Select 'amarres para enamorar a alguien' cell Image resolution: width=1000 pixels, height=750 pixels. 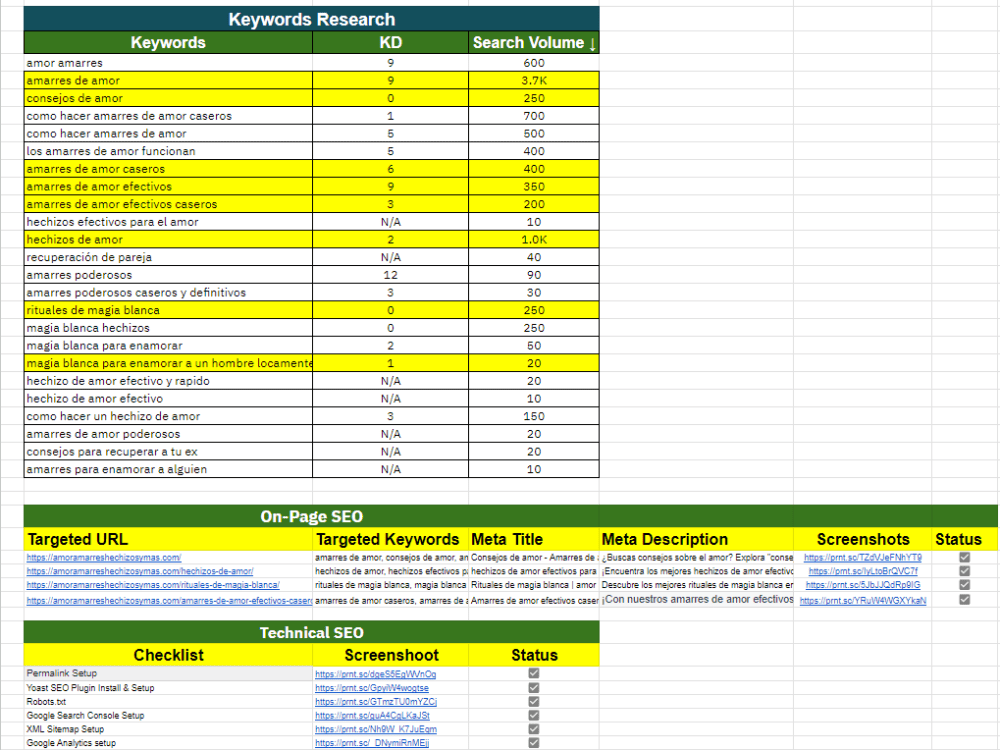(x=168, y=469)
